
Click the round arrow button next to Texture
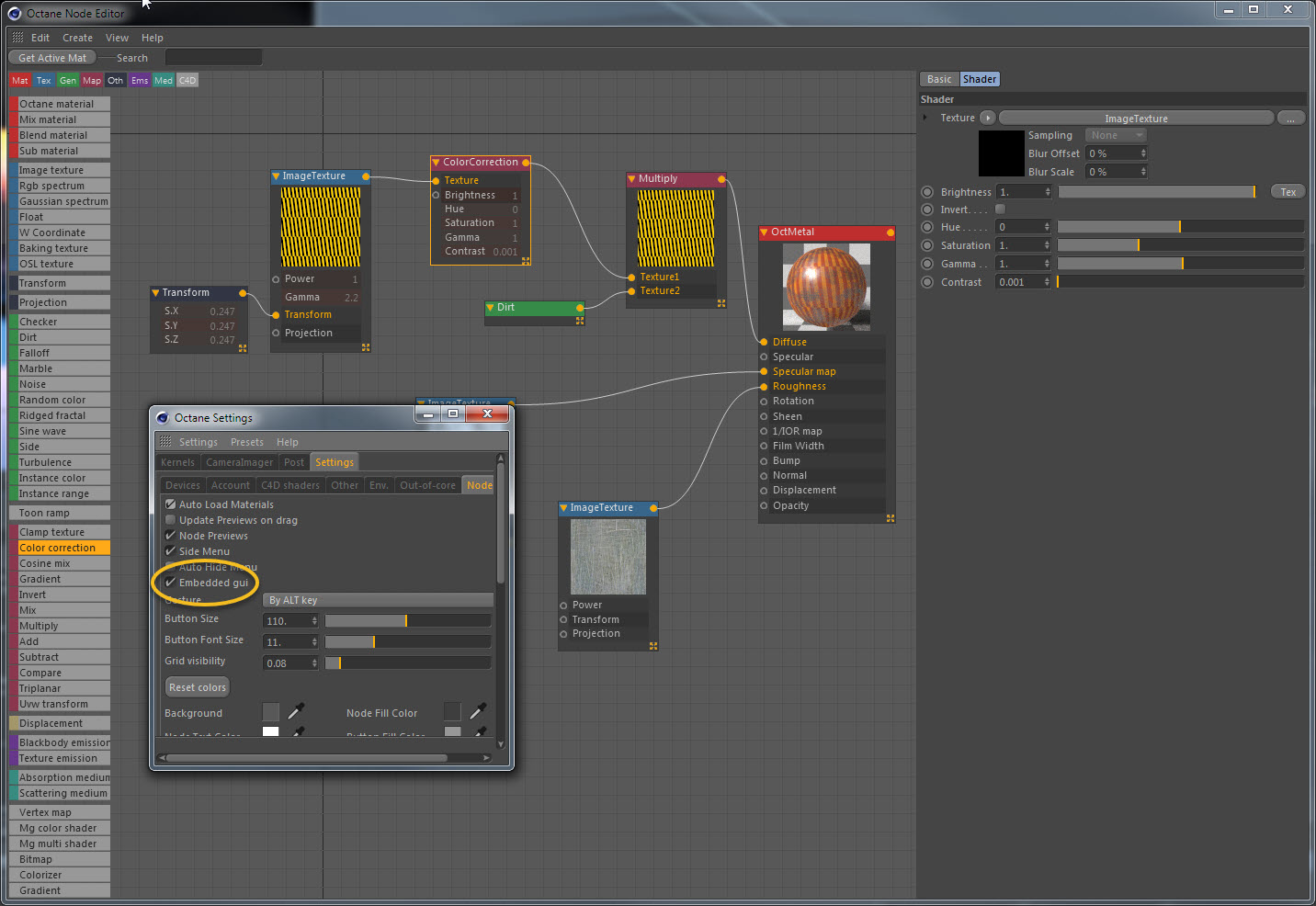pos(988,118)
